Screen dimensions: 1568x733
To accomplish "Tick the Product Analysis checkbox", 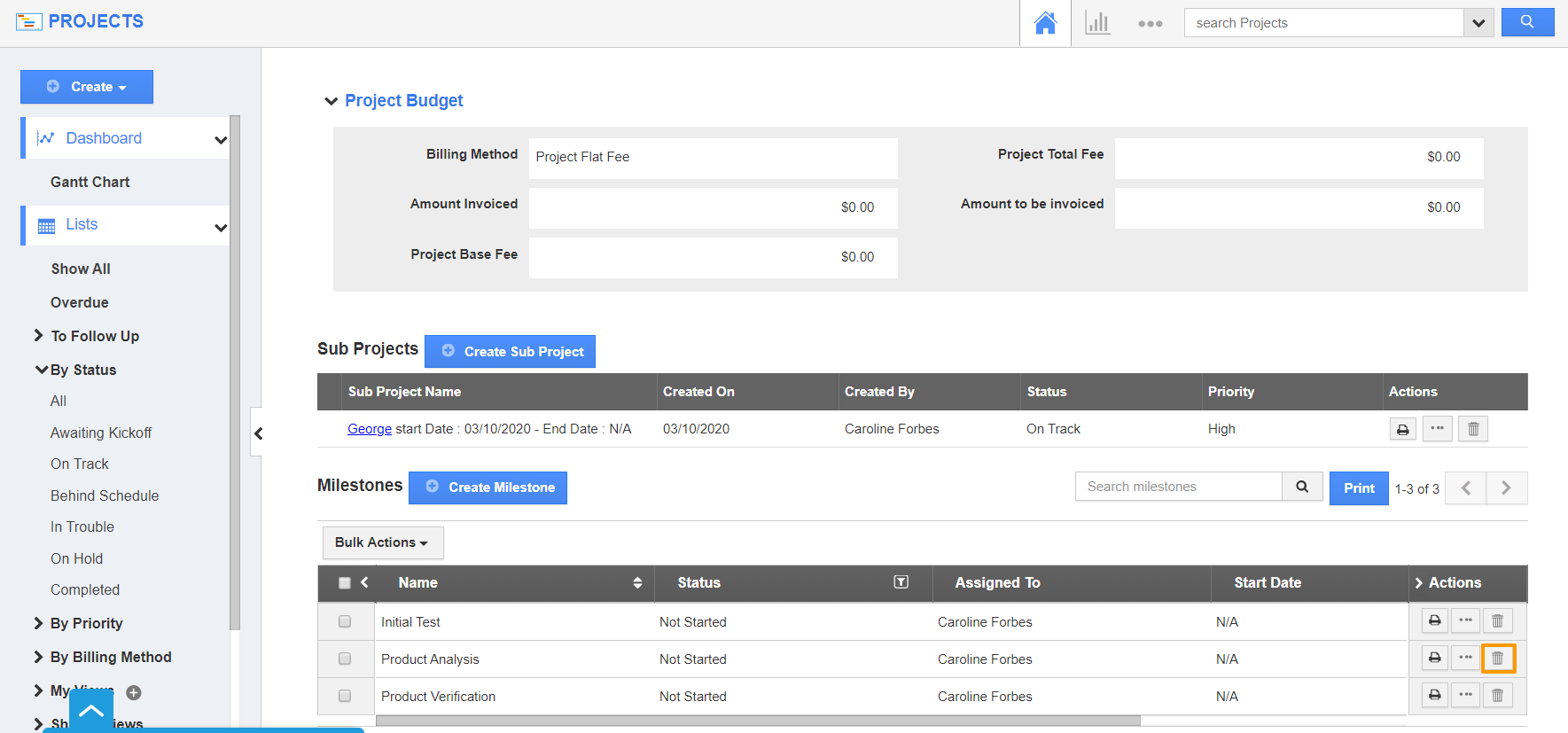I will pyautogui.click(x=345, y=659).
